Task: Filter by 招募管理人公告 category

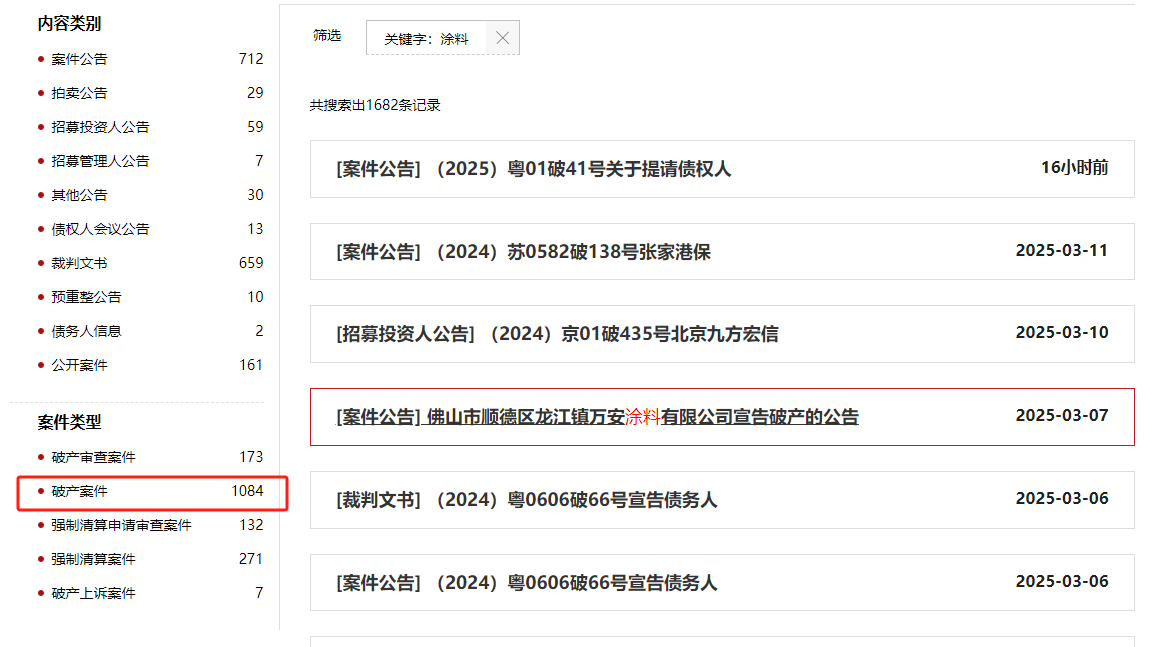Action: 100,160
